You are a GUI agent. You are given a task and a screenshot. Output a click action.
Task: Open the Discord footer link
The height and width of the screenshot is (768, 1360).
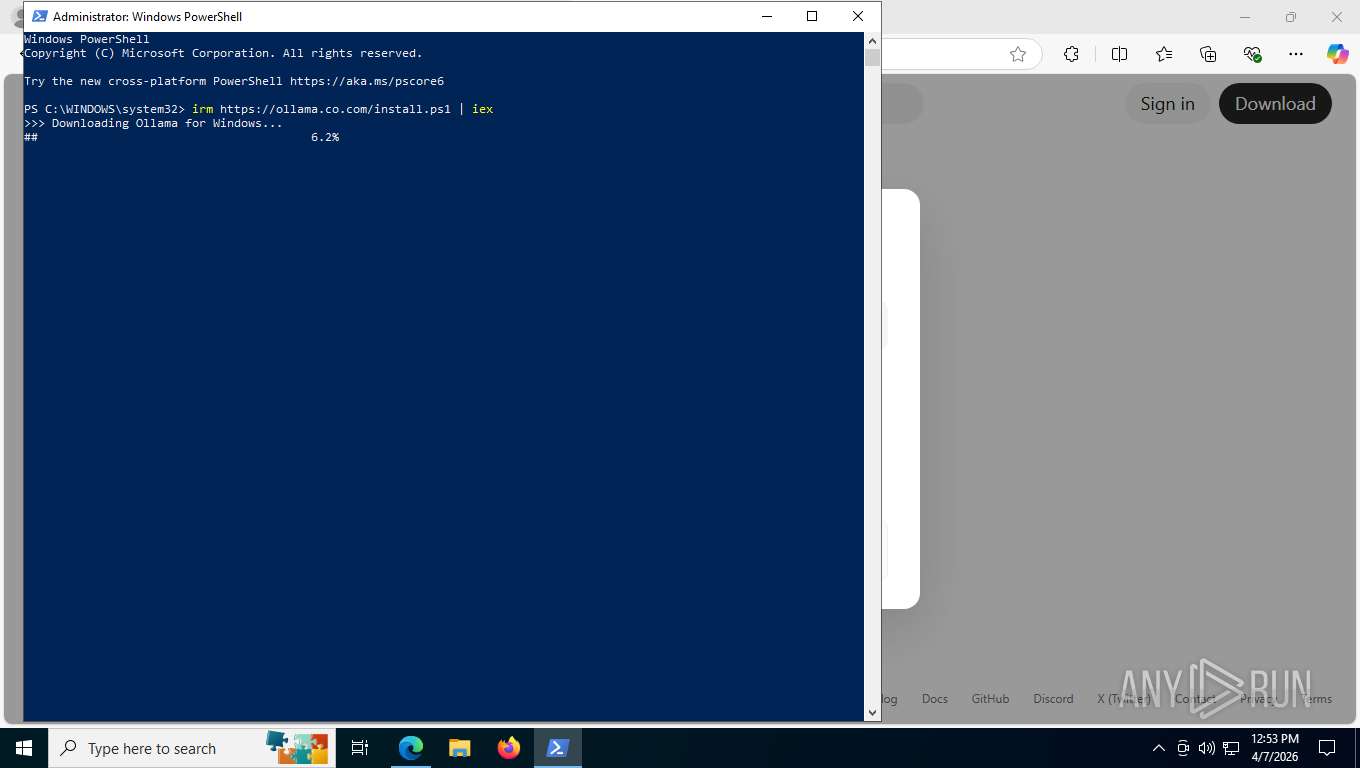click(1053, 699)
